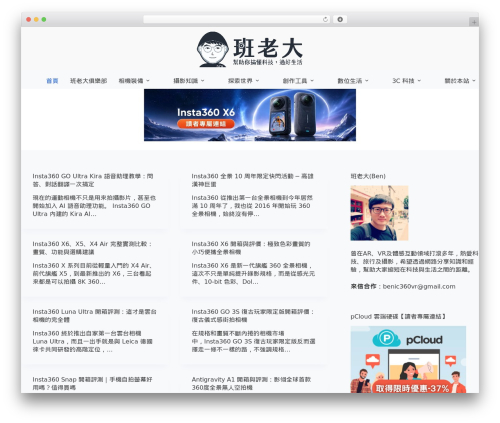
Task: Open the 班老大俱樂部 nav item
Action: pyautogui.click(x=88, y=81)
